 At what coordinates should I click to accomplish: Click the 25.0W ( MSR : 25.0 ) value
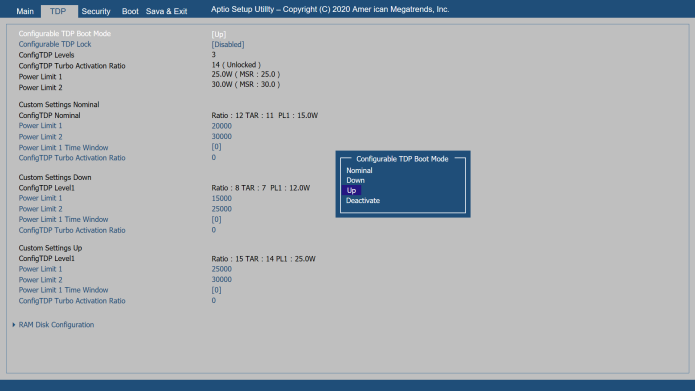tap(246, 74)
